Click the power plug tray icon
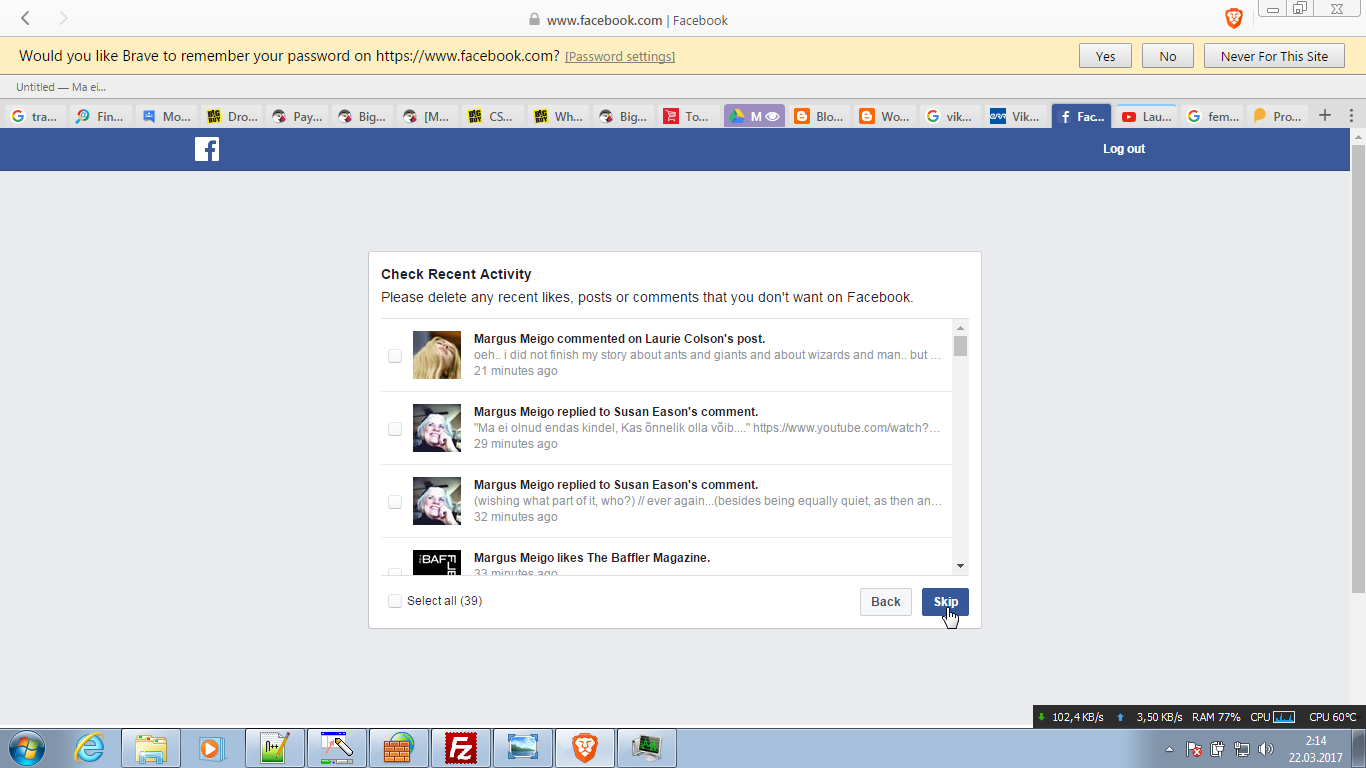The width and height of the screenshot is (1366, 768). tap(1218, 749)
